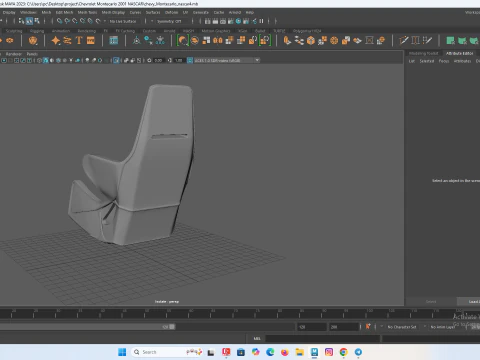The width and height of the screenshot is (480, 360).
Task: Open the Mesh menu
Action: [x=46, y=12]
